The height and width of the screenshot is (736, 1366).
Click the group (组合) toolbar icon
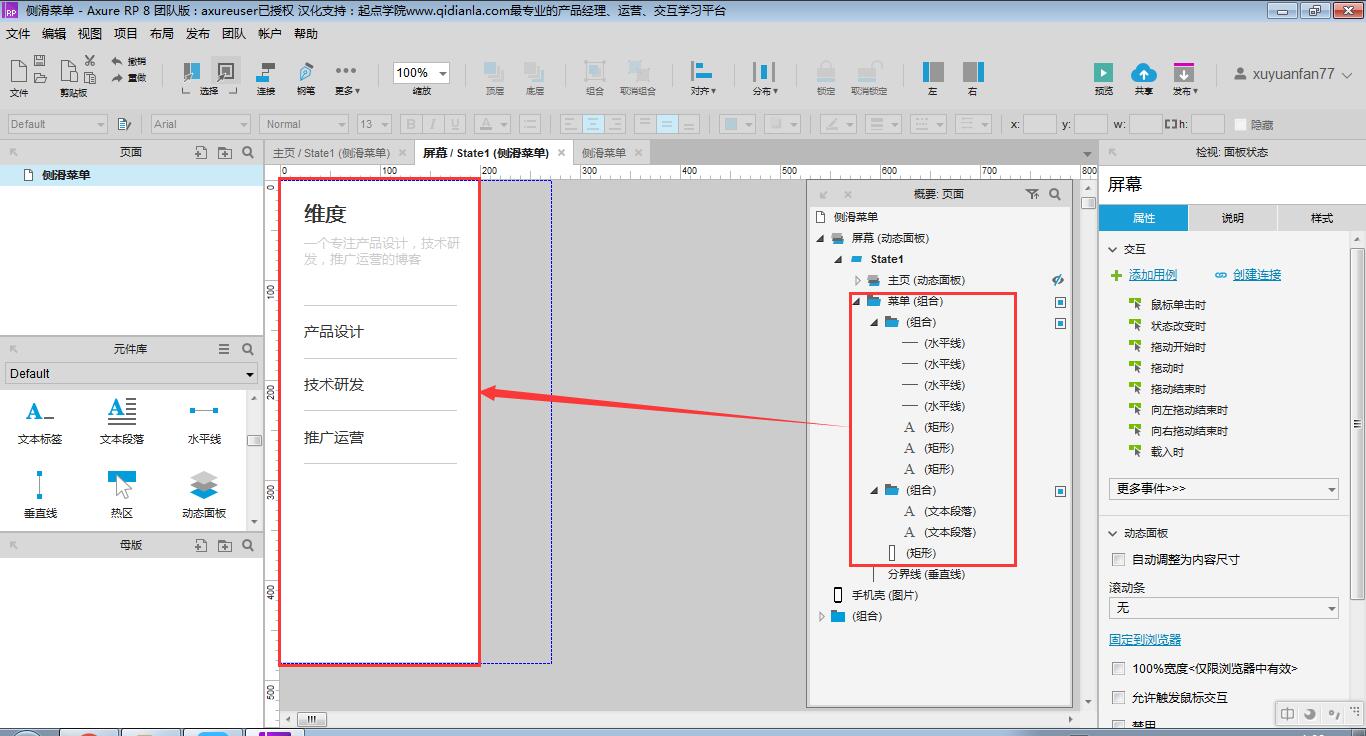pos(595,72)
